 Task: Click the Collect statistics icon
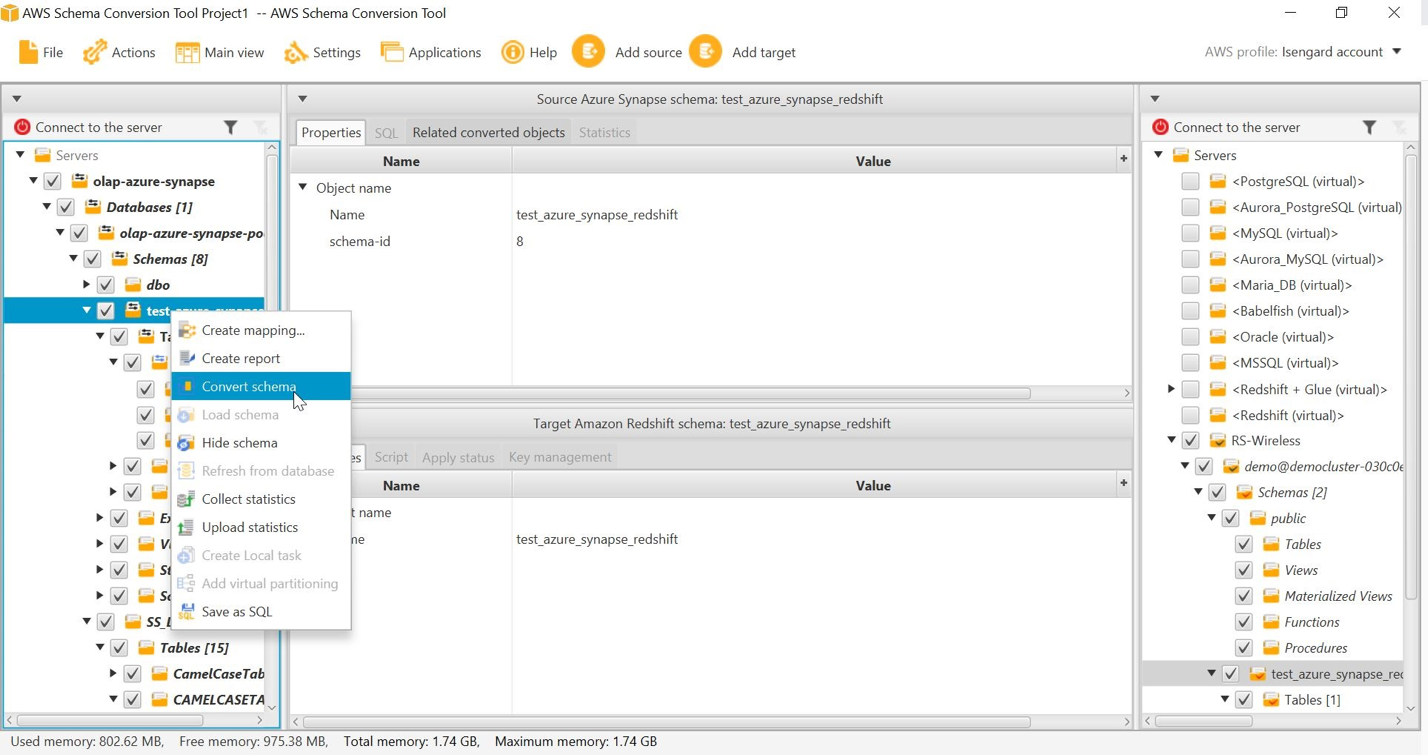click(187, 499)
